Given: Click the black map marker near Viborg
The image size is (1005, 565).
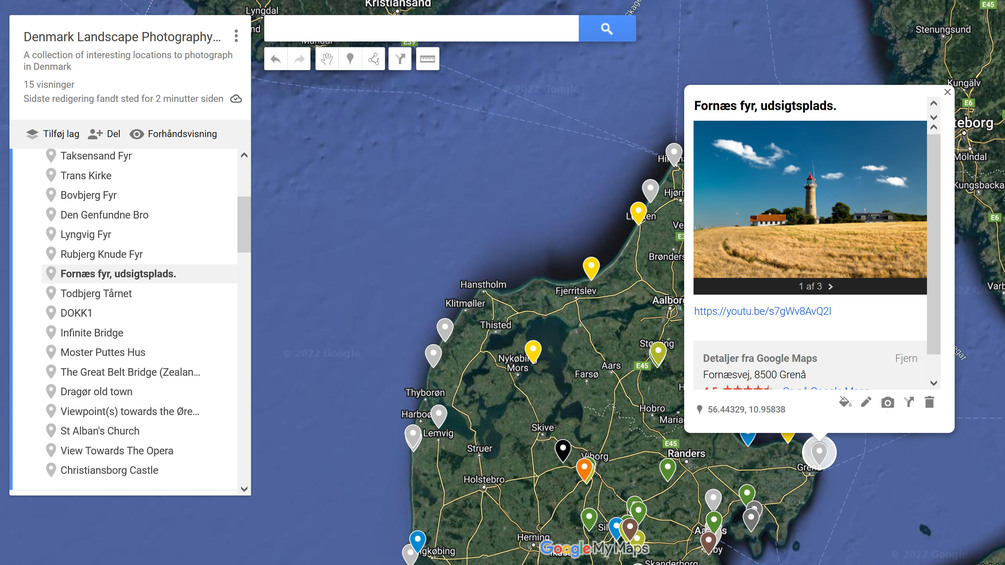Looking at the screenshot, I should point(563,450).
